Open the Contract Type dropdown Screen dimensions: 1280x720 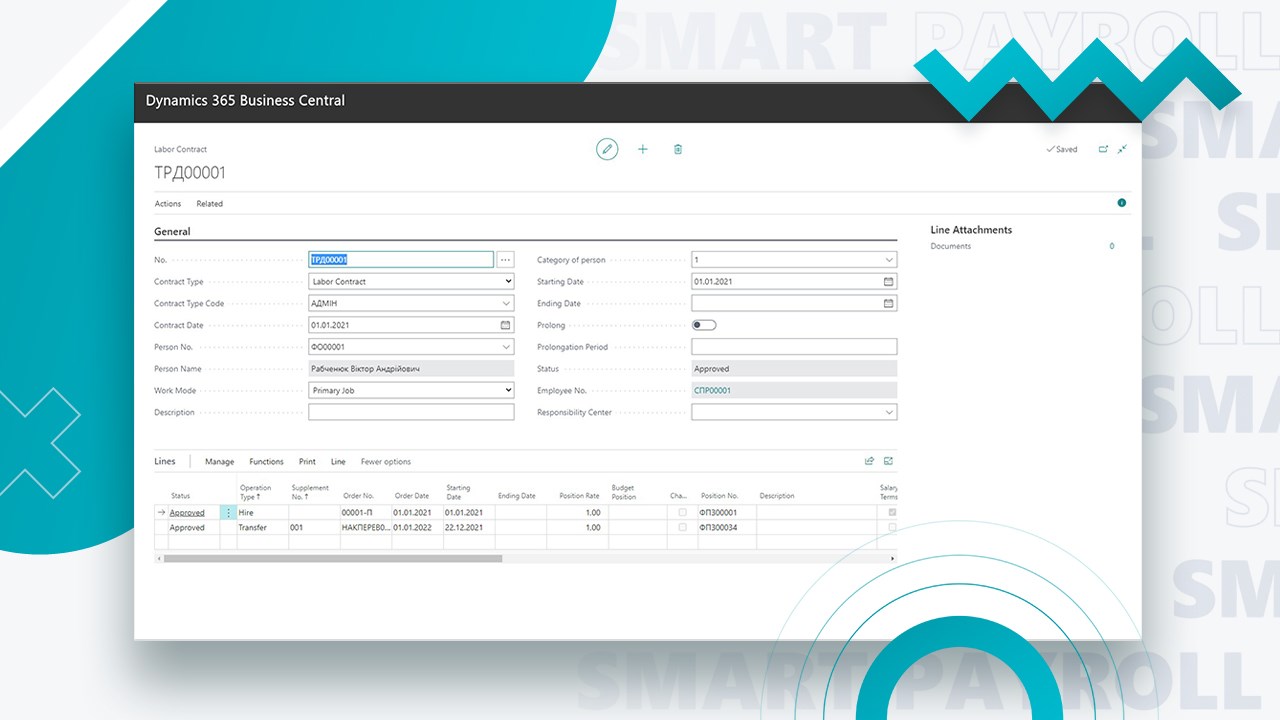tap(411, 281)
